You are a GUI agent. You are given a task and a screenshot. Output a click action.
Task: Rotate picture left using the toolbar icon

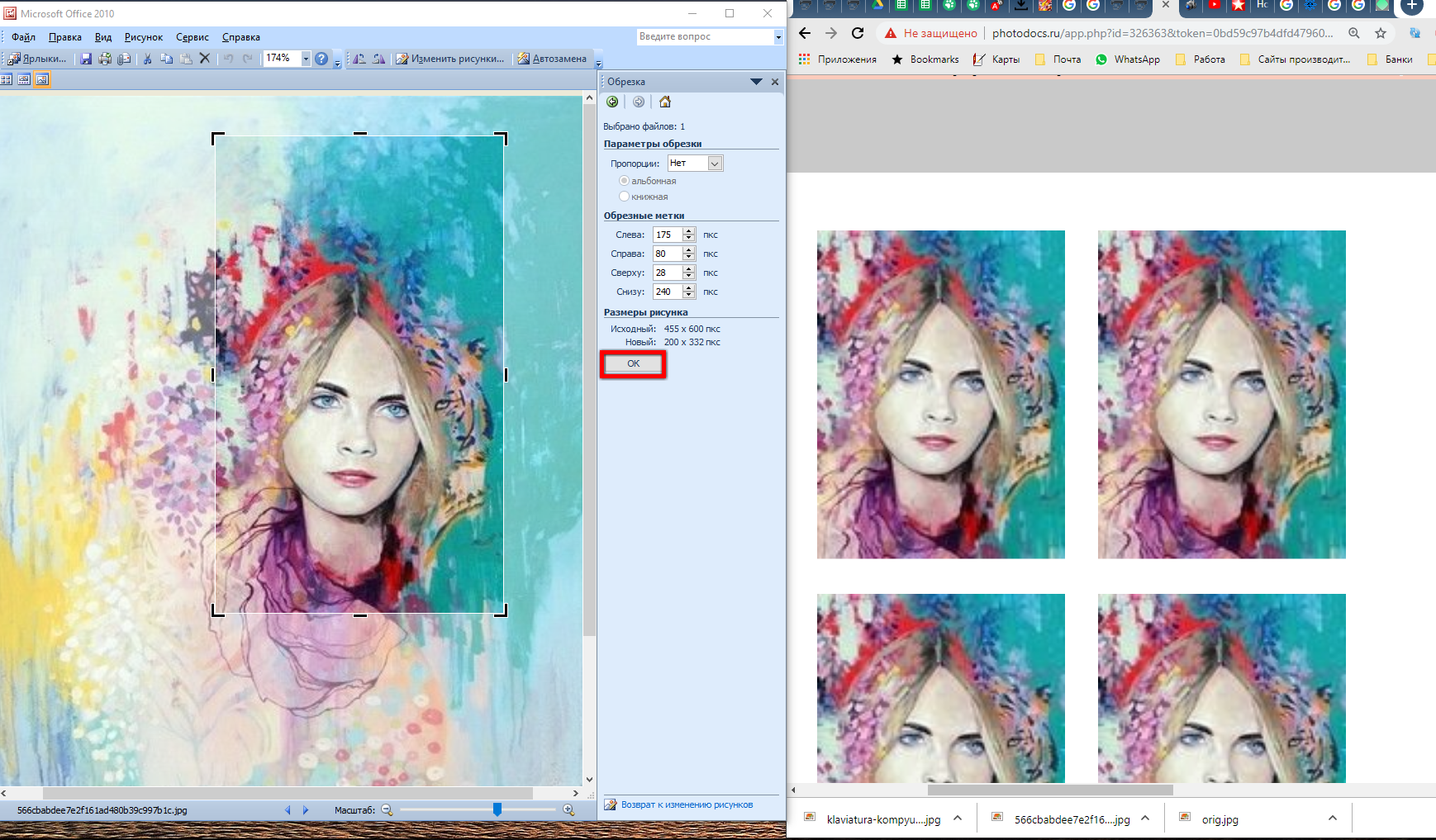tap(359, 59)
